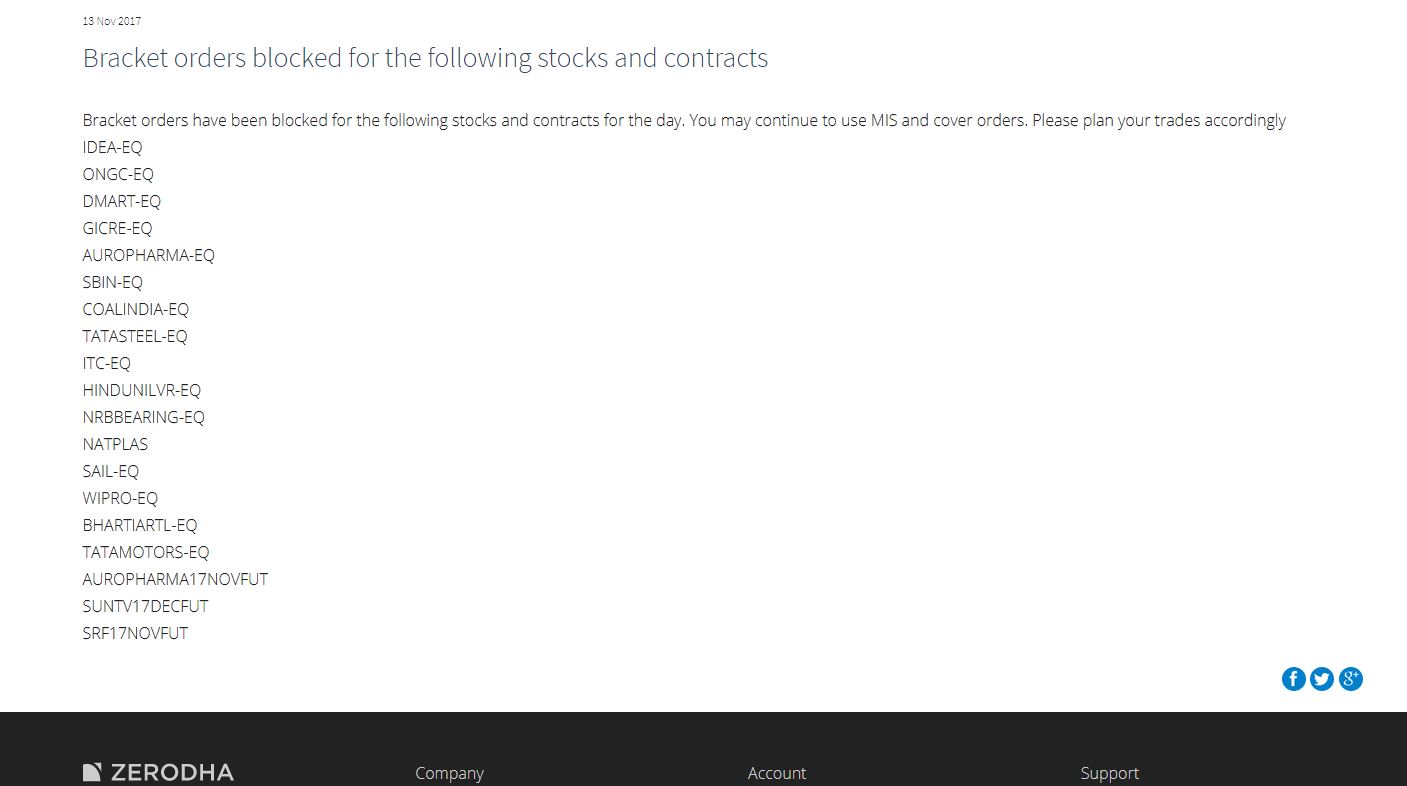
Task: Click the SUNTV17DECFUT contract line
Action: [x=146, y=606]
